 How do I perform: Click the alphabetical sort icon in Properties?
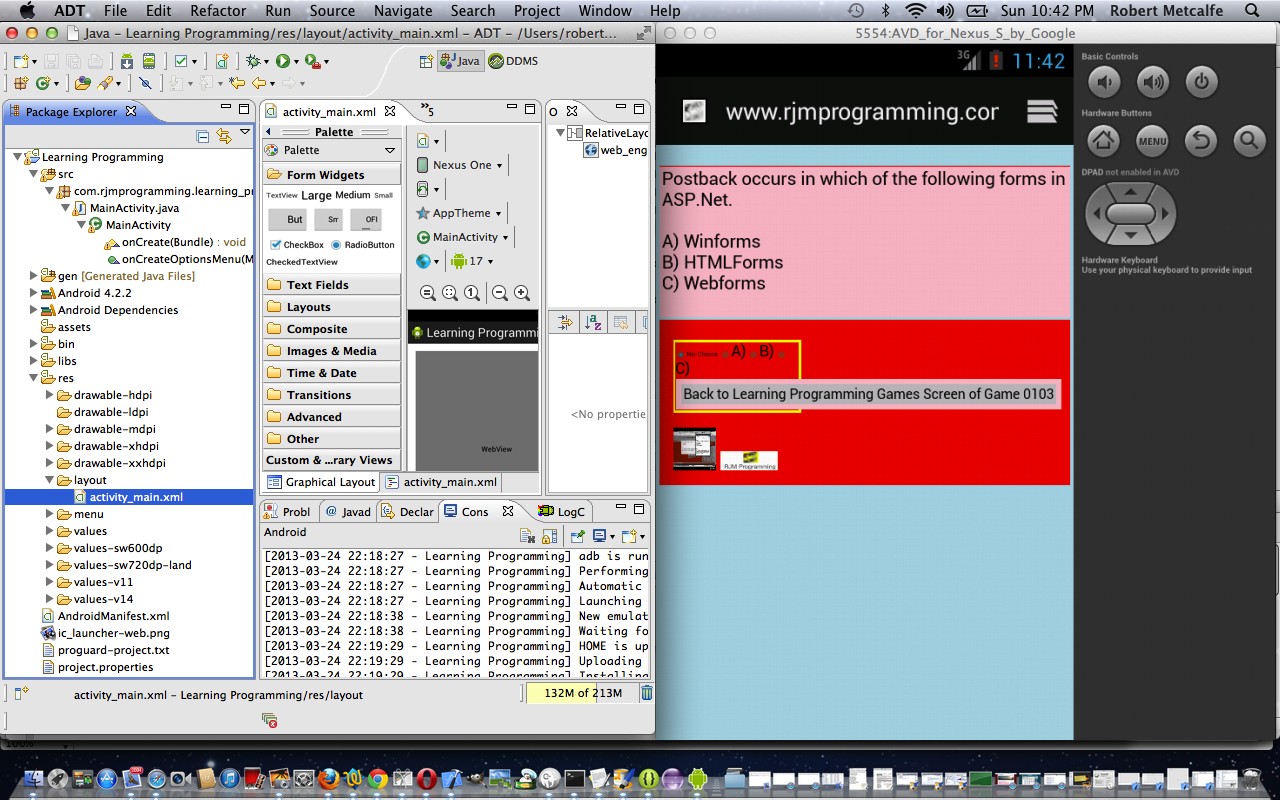click(593, 322)
